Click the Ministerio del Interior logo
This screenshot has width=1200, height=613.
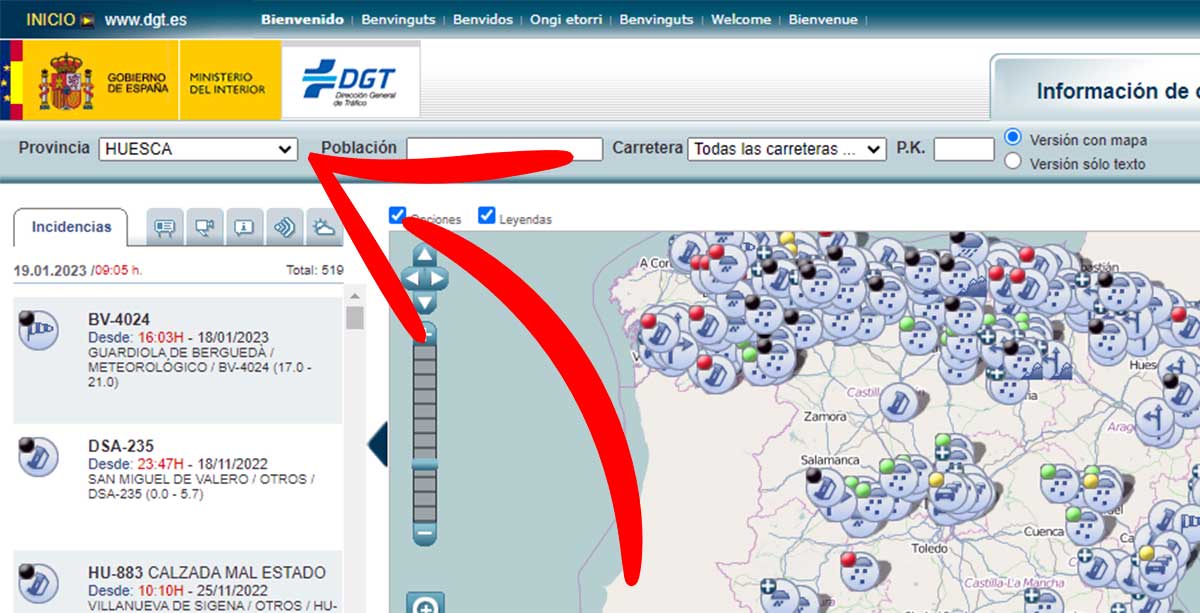(230, 81)
